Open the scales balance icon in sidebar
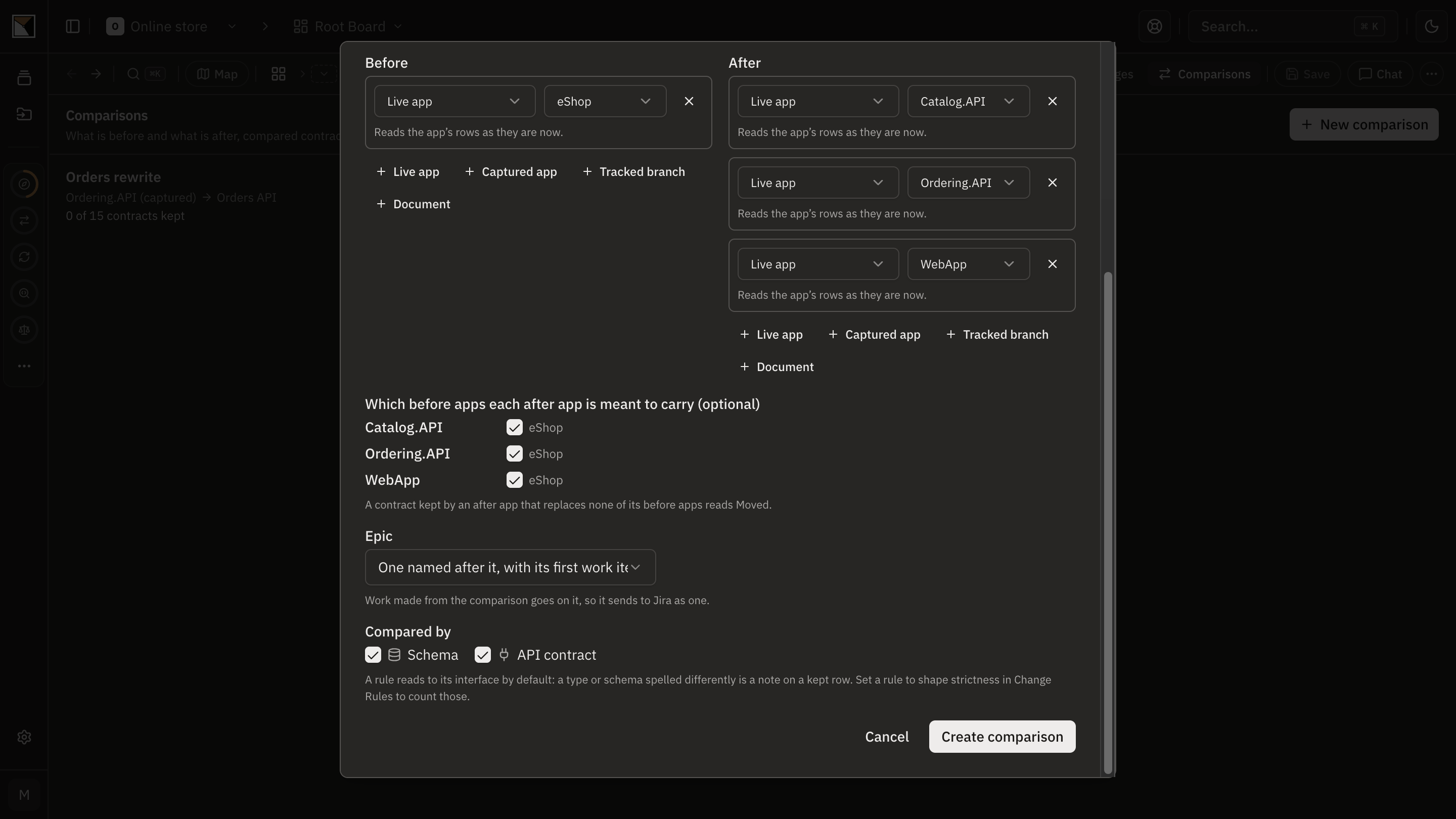This screenshot has height=819, width=1456. click(24, 330)
